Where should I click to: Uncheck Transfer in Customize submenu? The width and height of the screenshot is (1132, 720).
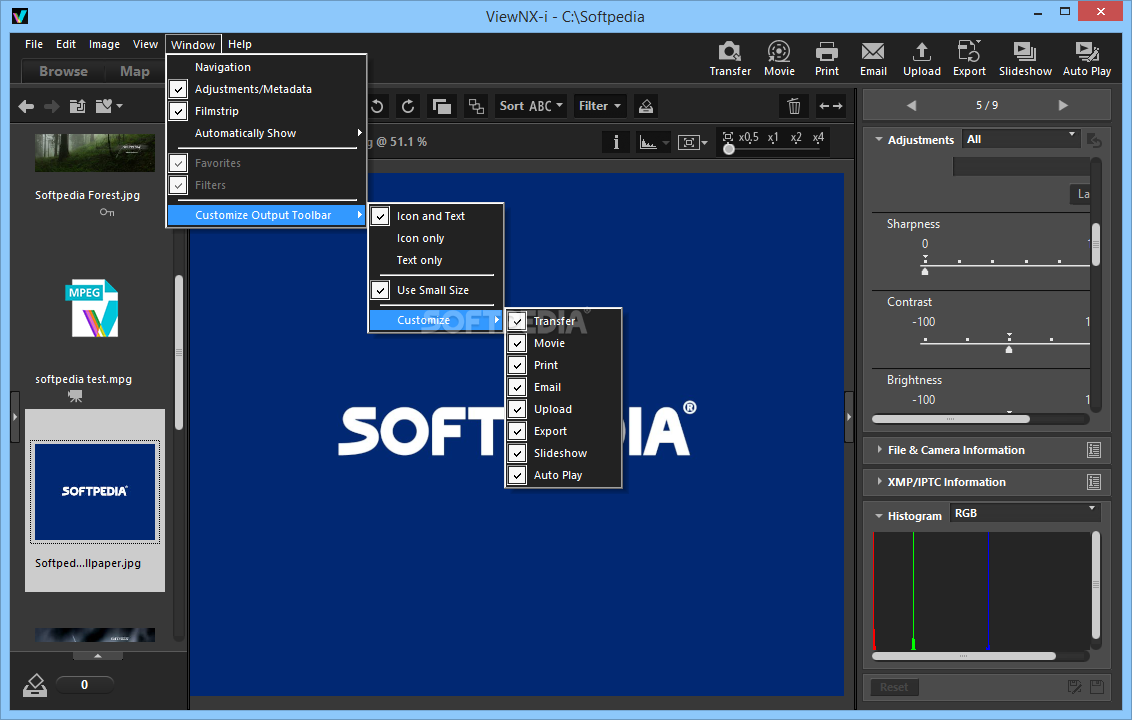517,321
